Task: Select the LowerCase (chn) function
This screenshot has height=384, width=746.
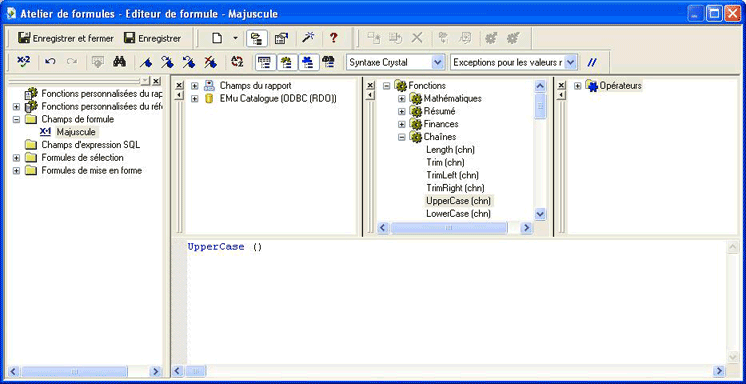Action: (x=459, y=214)
